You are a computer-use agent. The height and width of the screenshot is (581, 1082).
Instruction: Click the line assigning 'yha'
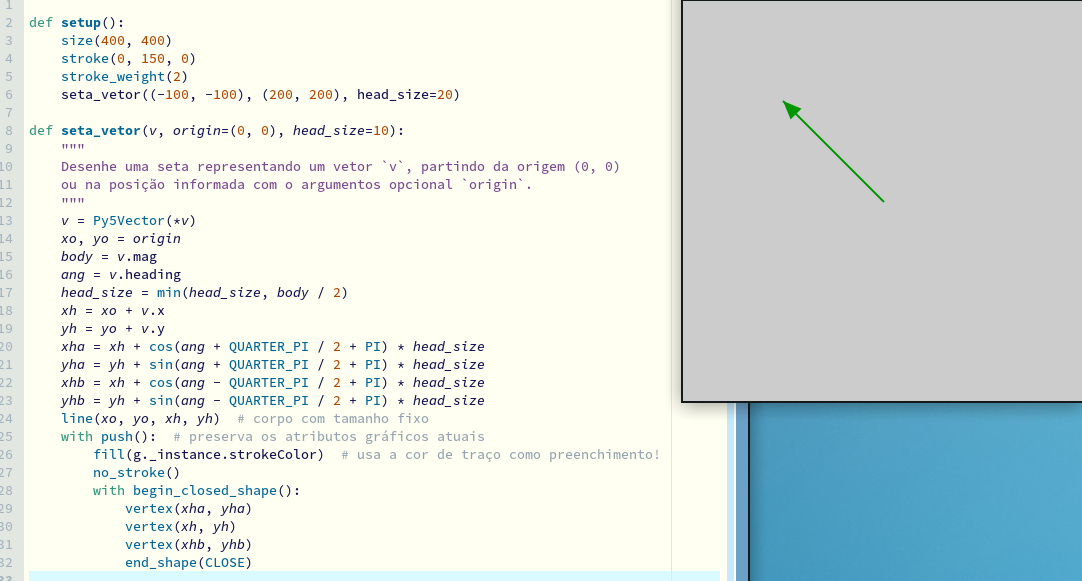click(x=273, y=364)
